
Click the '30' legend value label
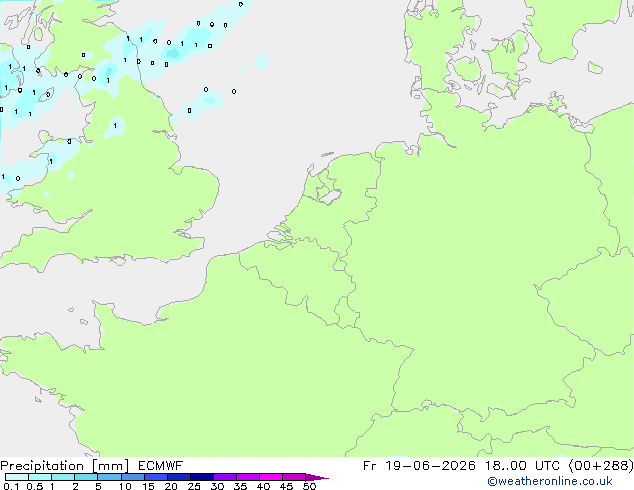pyautogui.click(x=217, y=486)
